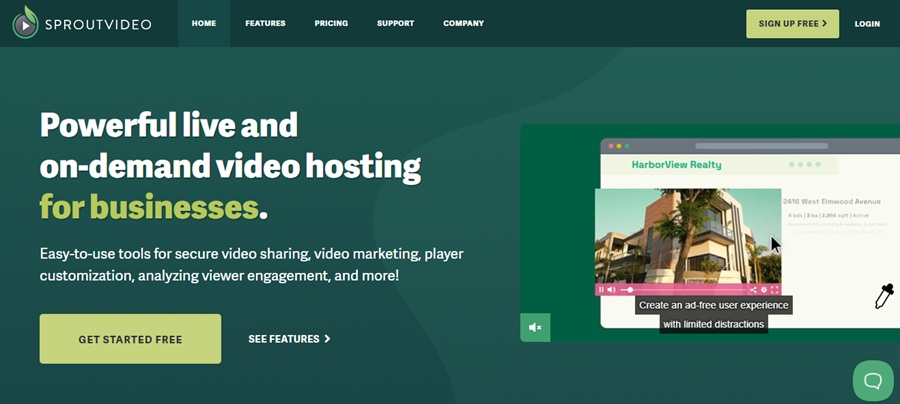Click the eyedropper icon in demo video
The image size is (900, 404).
[x=884, y=296]
